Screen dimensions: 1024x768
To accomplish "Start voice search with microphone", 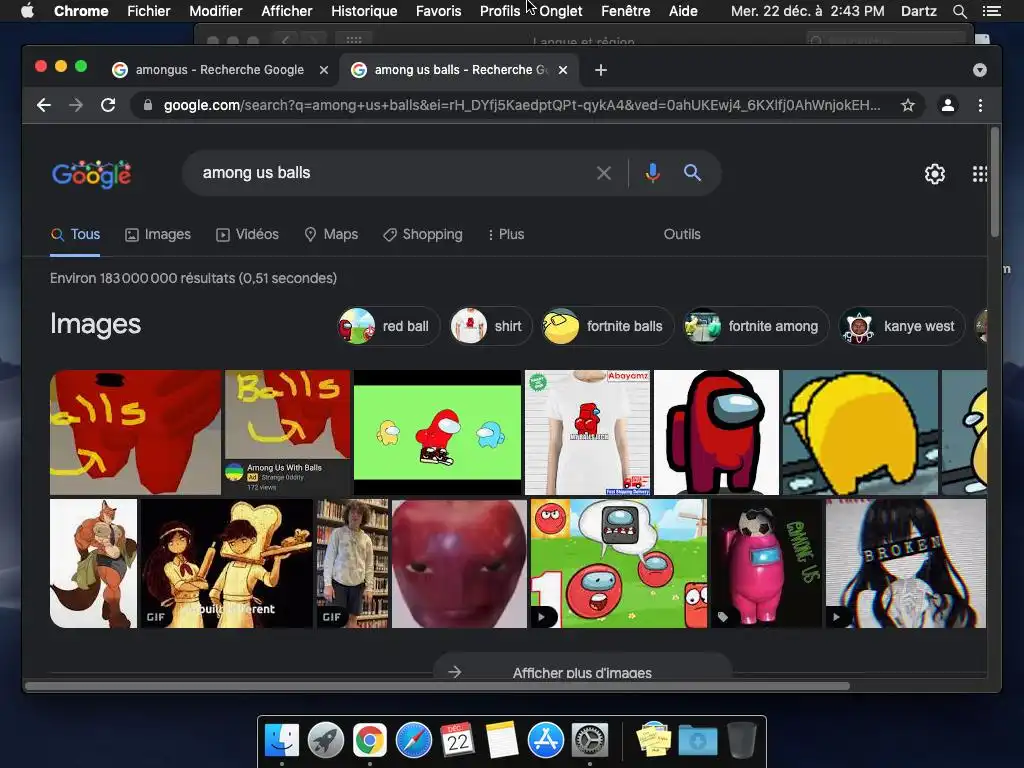I will pyautogui.click(x=652, y=173).
